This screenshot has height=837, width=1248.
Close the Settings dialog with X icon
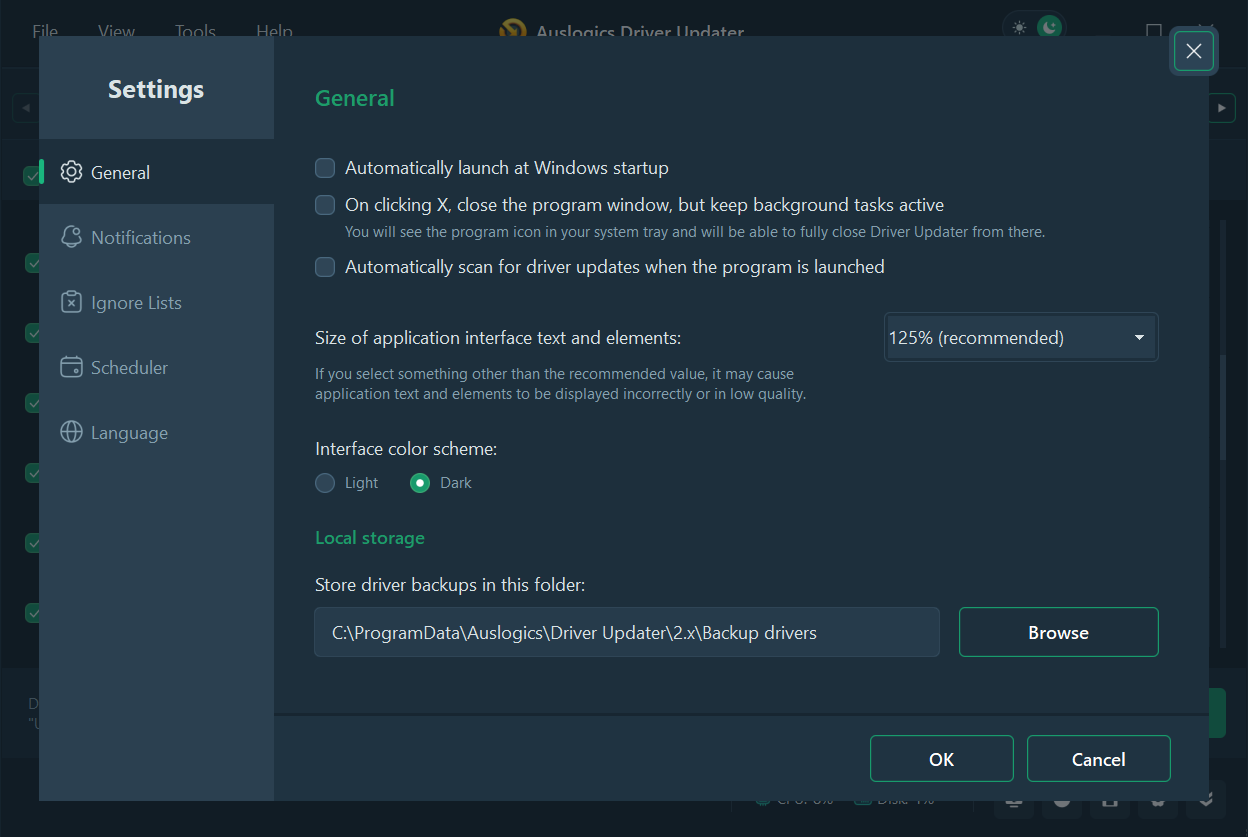point(1193,51)
